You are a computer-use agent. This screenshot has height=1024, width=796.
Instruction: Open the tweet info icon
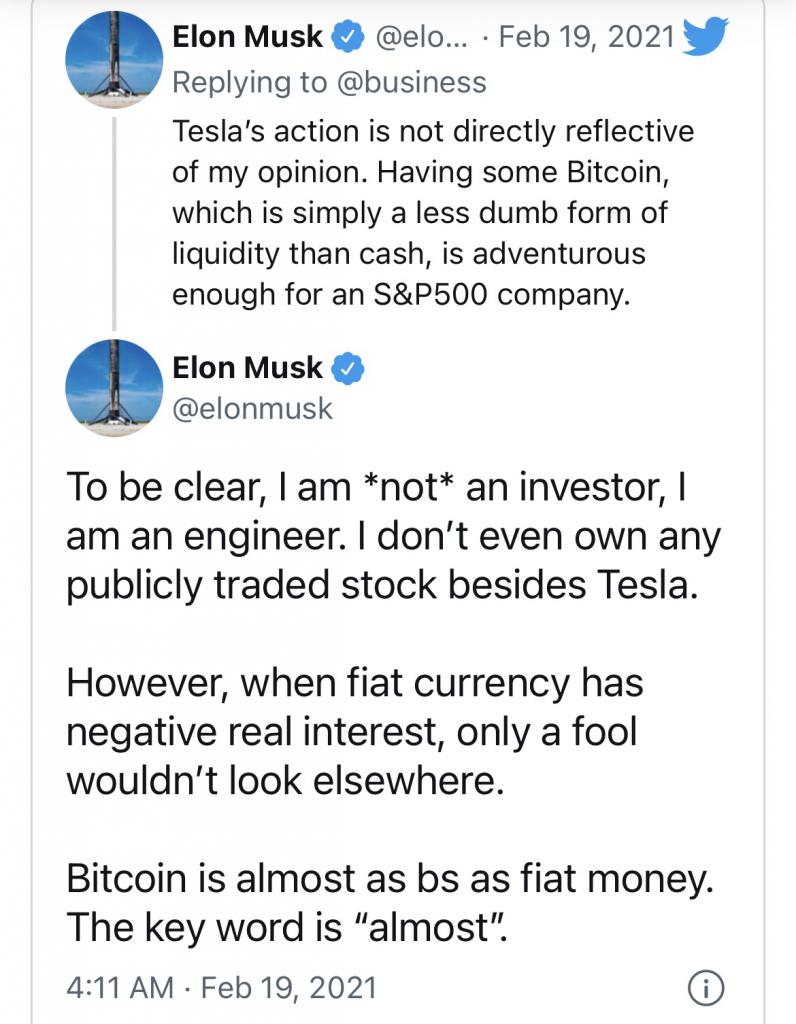[x=706, y=988]
